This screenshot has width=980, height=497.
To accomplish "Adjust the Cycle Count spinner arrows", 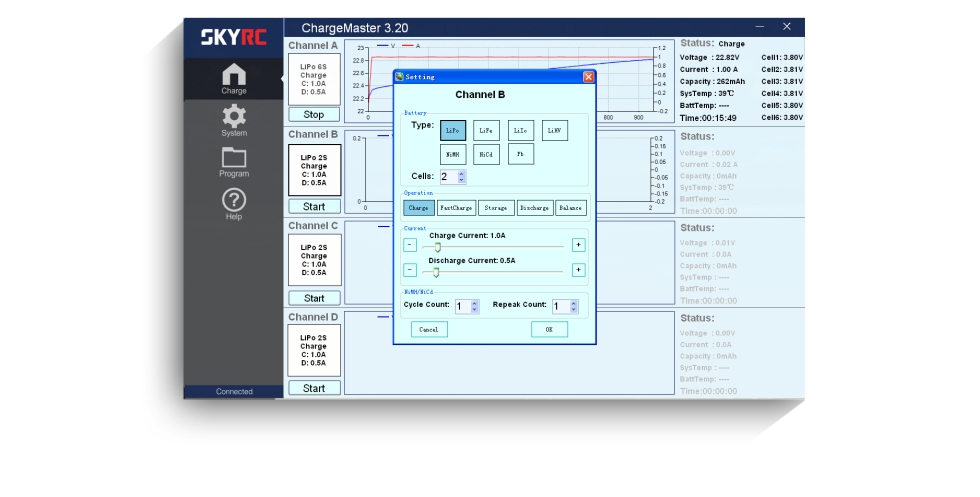I will click(x=474, y=306).
